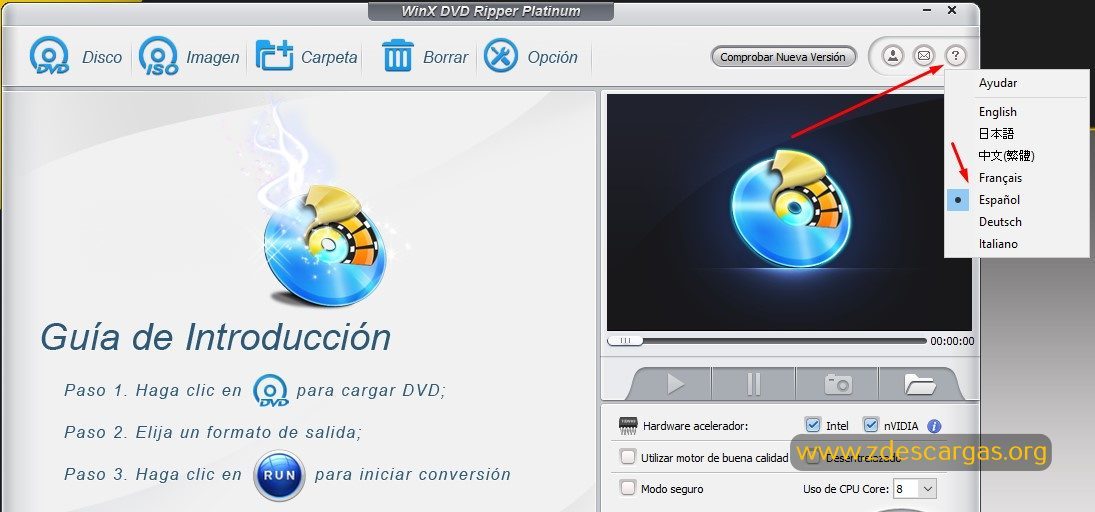Load a DVD folder via Carpeta
The image size is (1095, 512).
(306, 57)
